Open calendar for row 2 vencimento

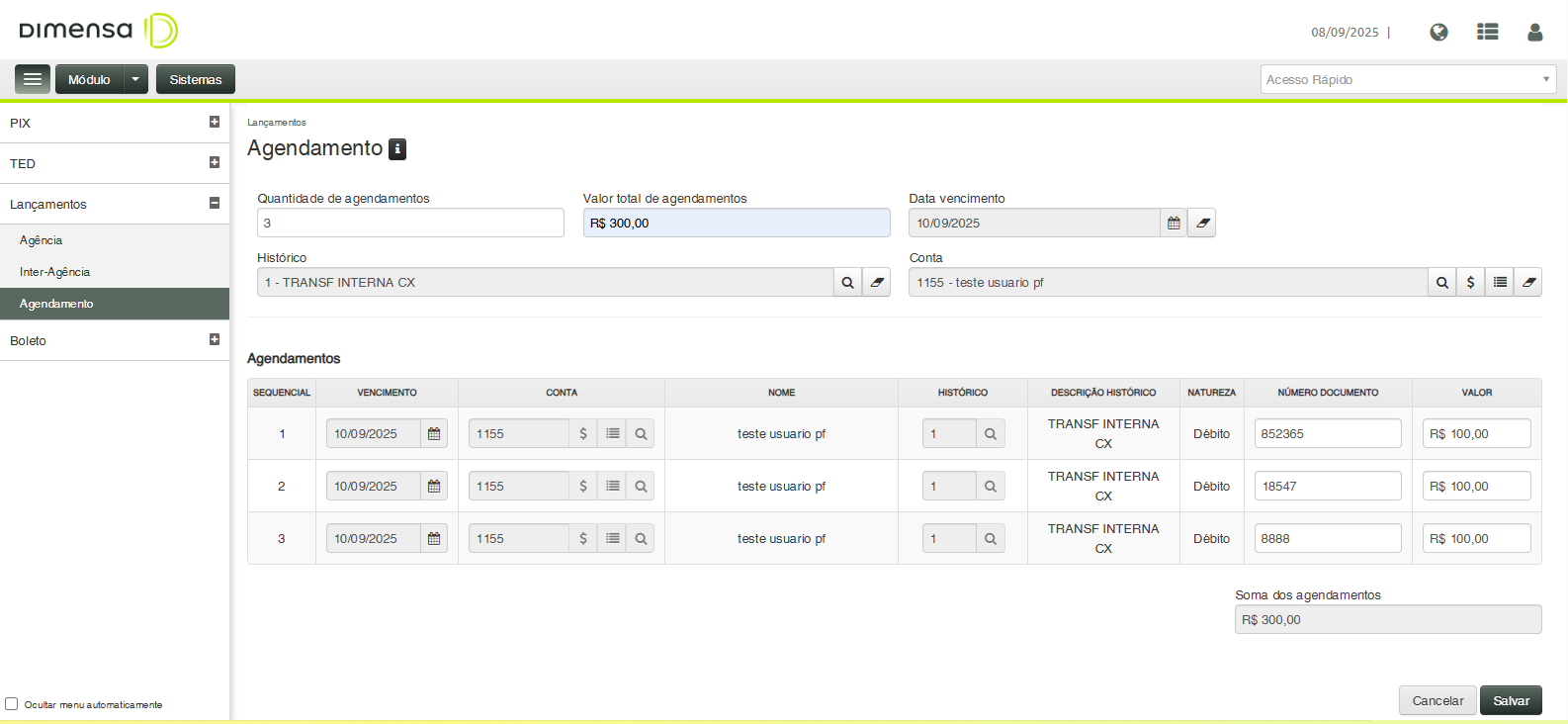[x=434, y=487]
